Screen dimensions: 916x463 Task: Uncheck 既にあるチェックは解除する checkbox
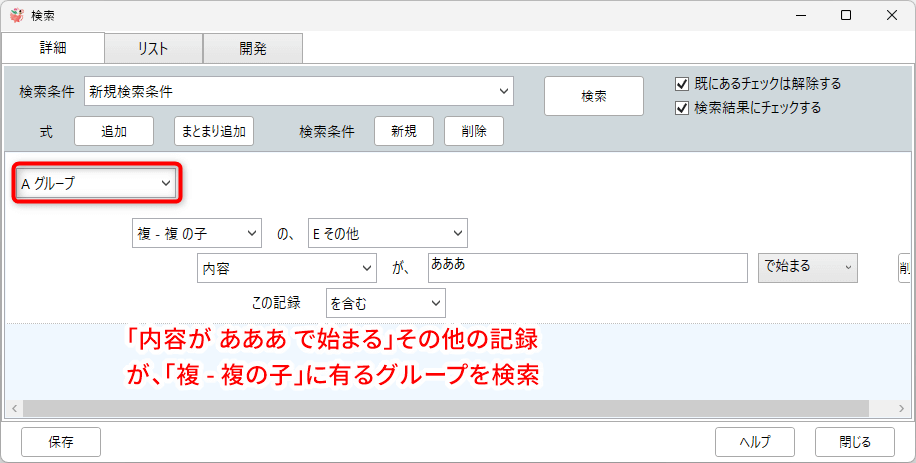click(683, 83)
